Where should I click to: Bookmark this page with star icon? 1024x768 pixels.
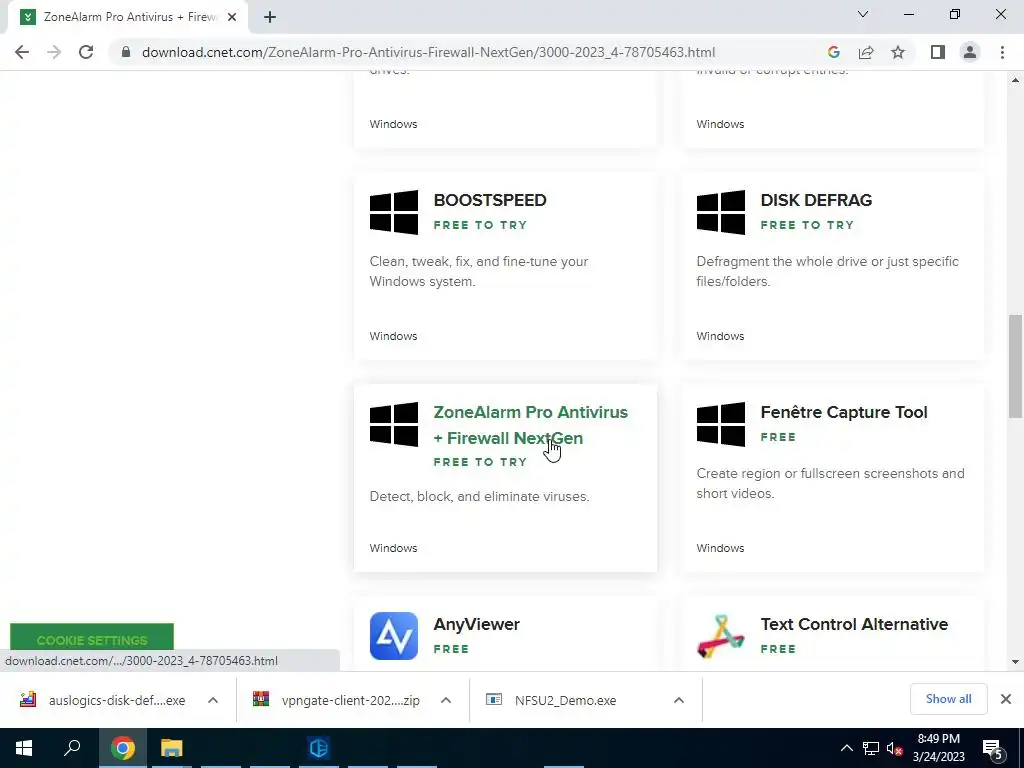click(x=898, y=52)
